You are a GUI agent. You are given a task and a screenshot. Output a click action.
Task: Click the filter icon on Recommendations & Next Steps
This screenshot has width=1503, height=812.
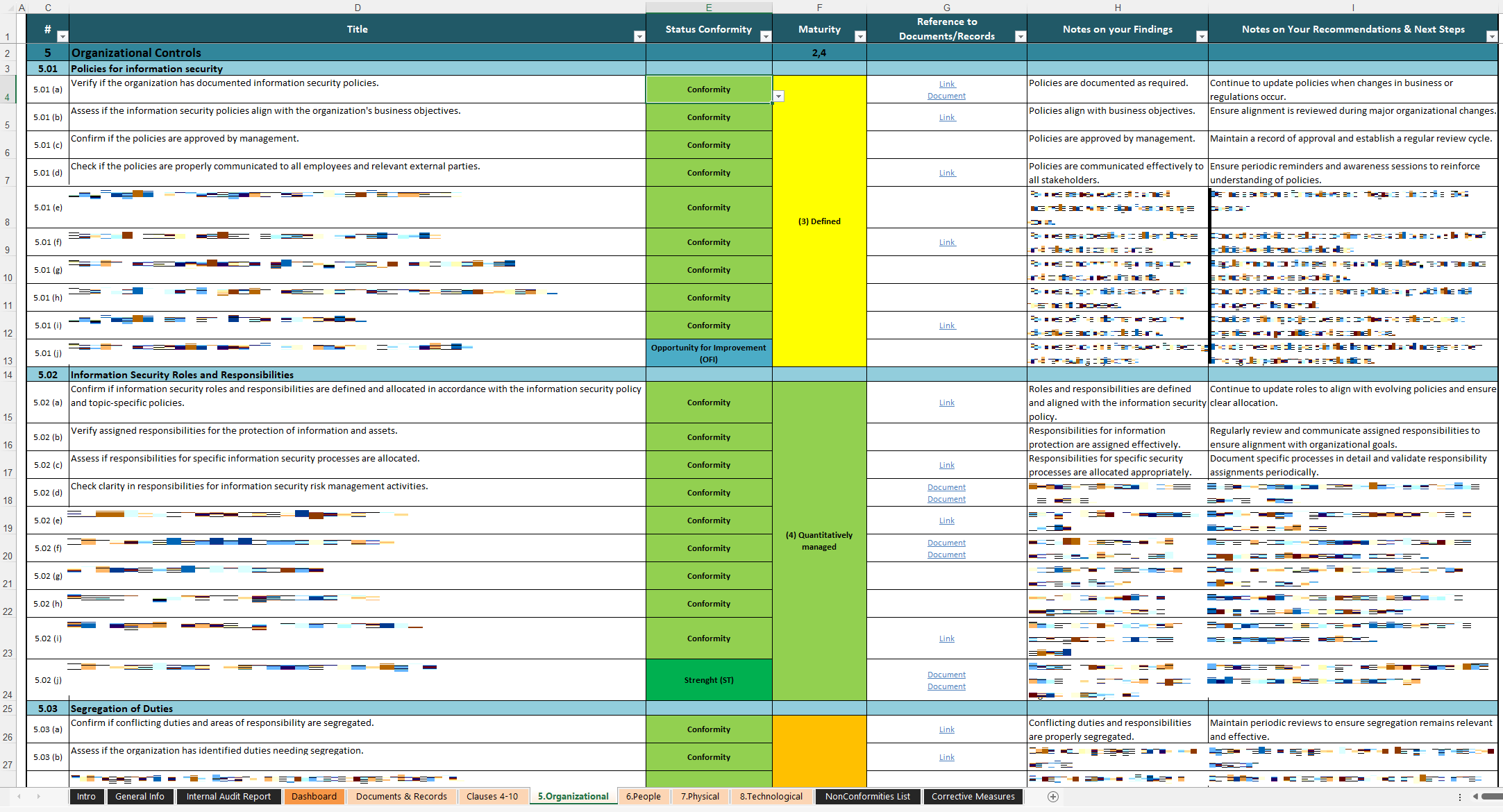[x=1491, y=36]
